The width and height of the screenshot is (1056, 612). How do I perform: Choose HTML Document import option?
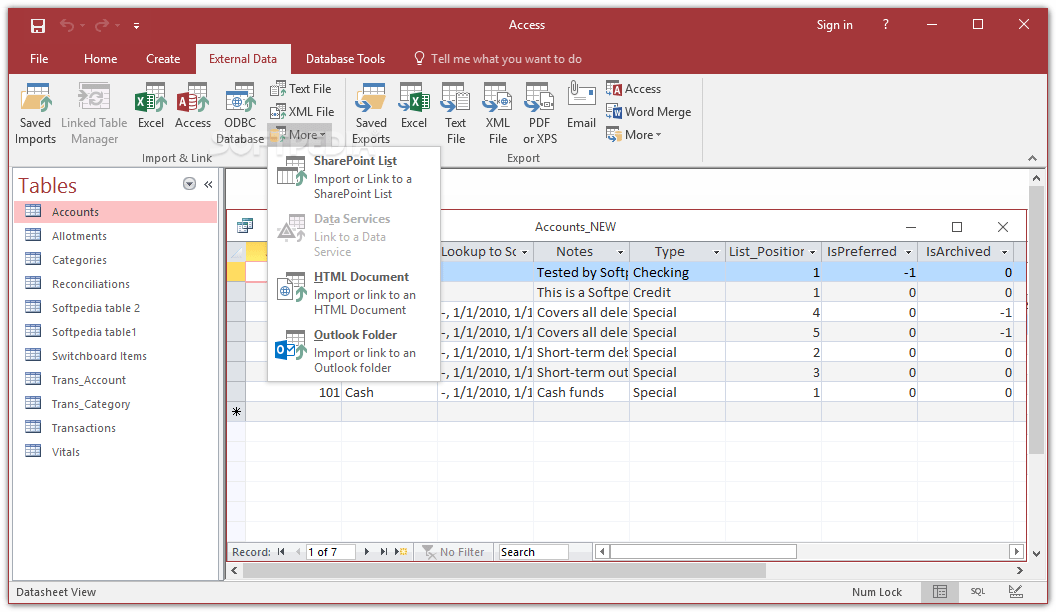tap(354, 293)
